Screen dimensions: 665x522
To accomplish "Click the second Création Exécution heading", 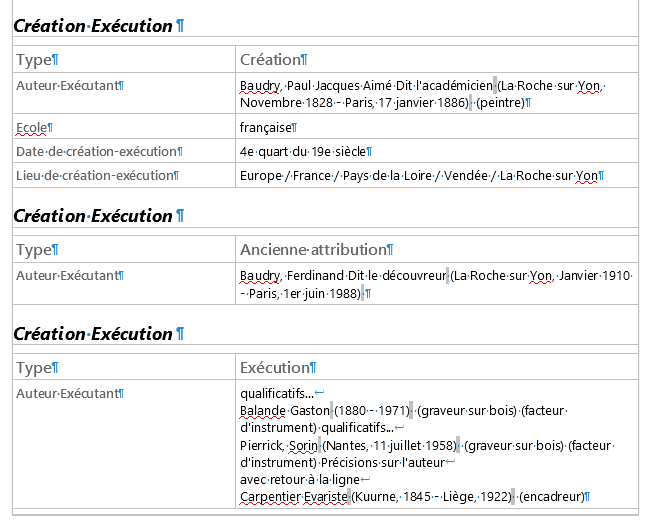I will (93, 216).
